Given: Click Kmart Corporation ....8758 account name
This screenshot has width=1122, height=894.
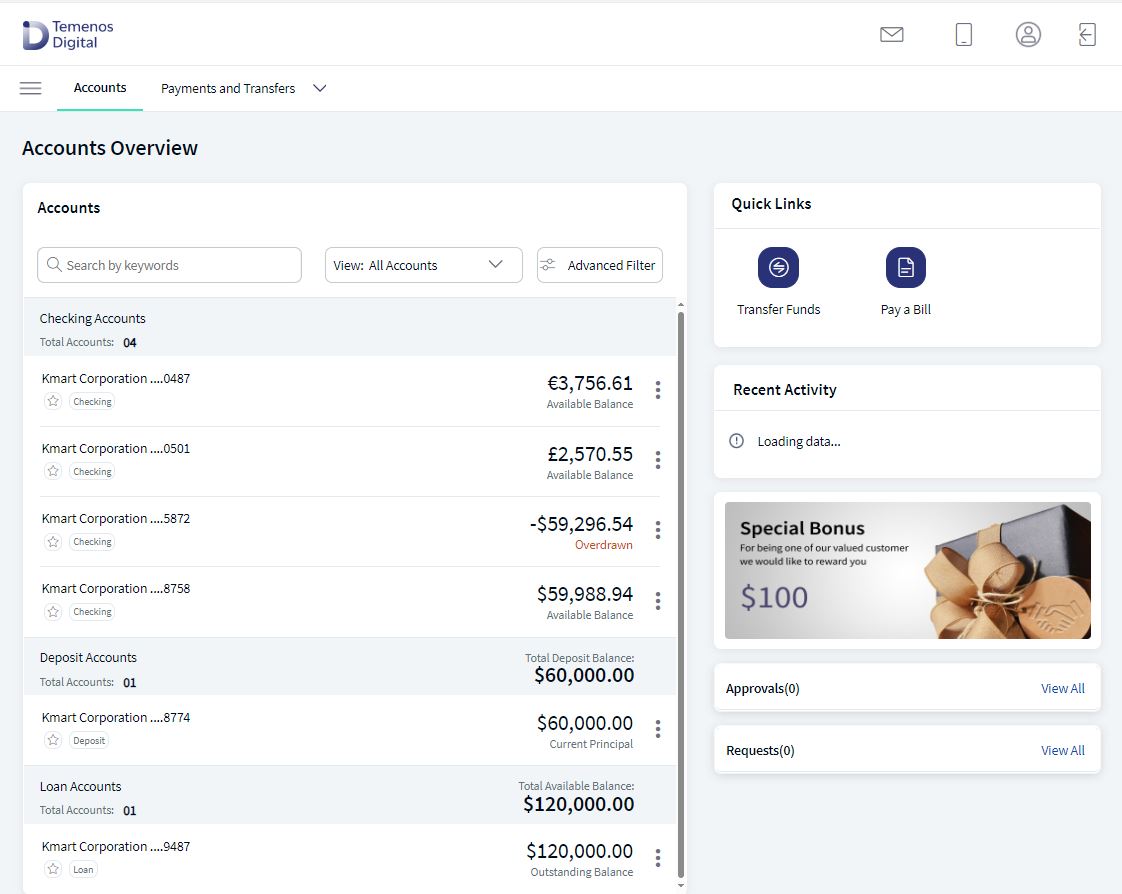Looking at the screenshot, I should [x=116, y=588].
